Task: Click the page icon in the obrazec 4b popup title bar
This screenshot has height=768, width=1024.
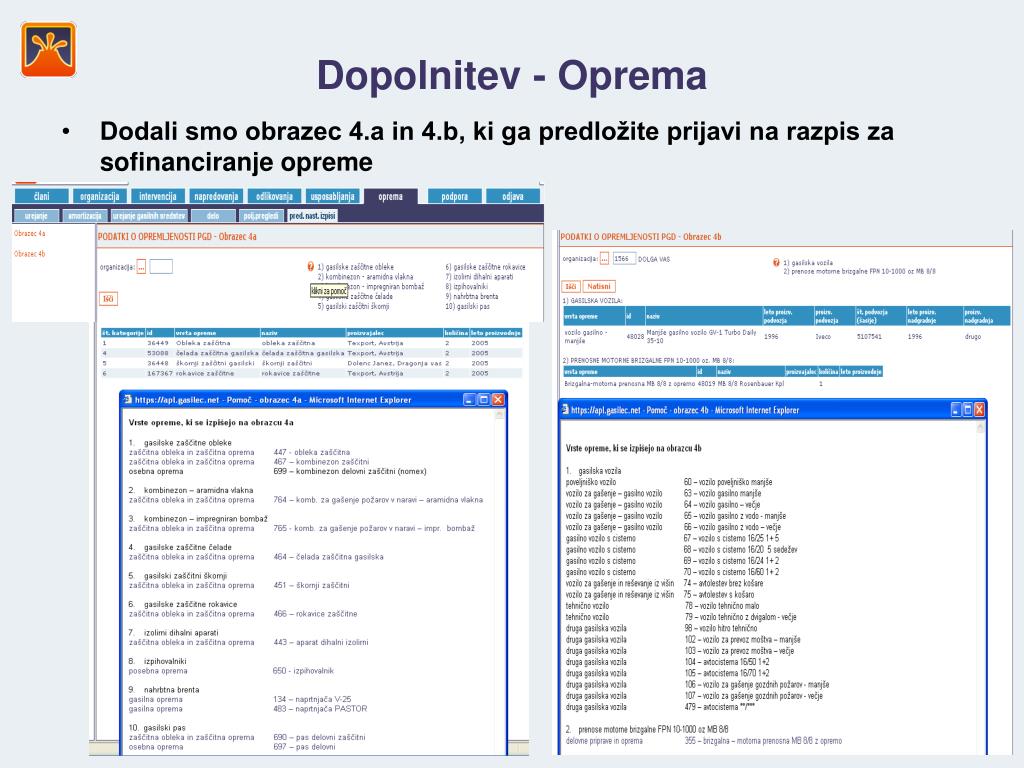Action: [566, 409]
